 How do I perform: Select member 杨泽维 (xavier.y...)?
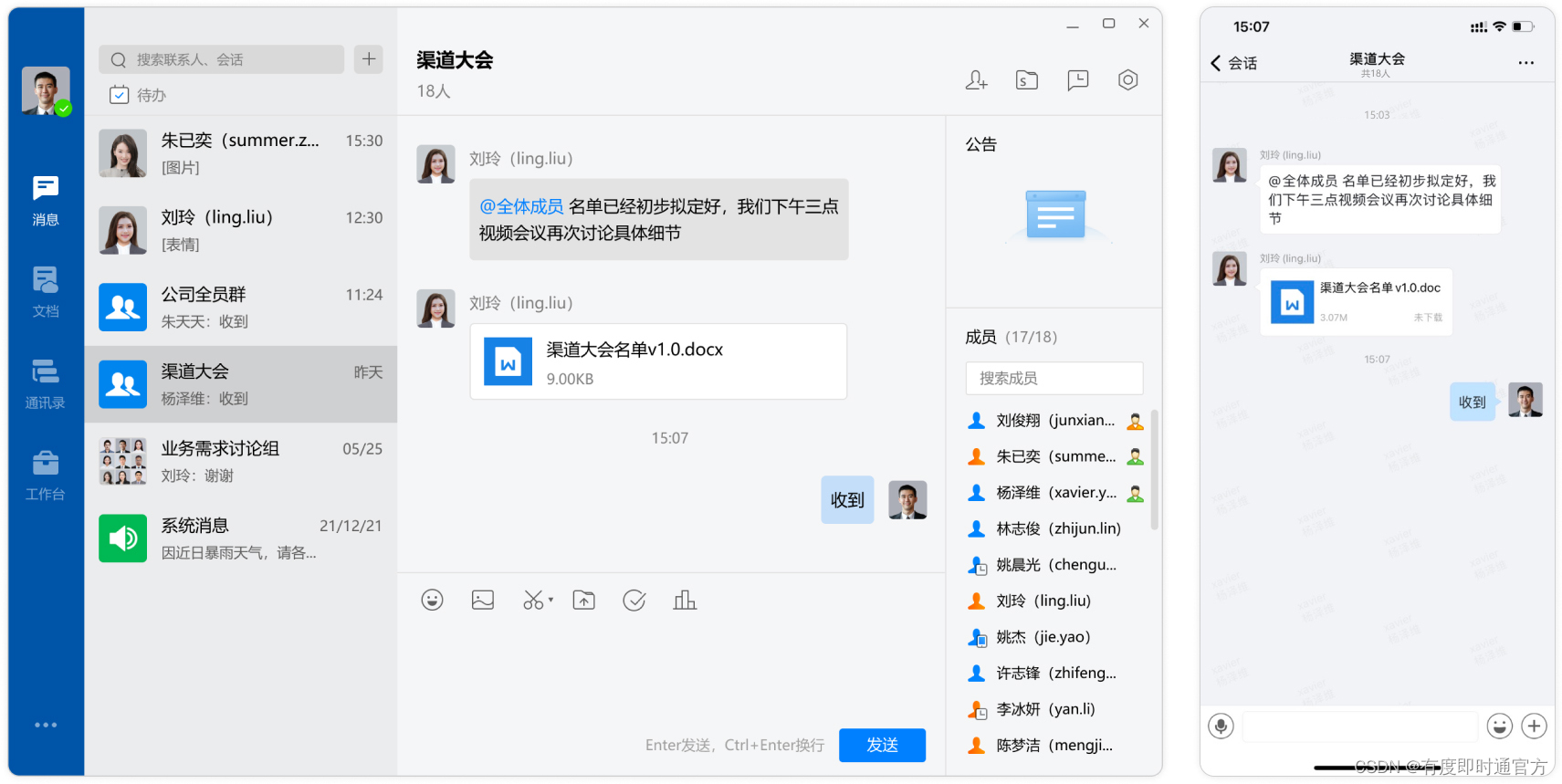1054,493
